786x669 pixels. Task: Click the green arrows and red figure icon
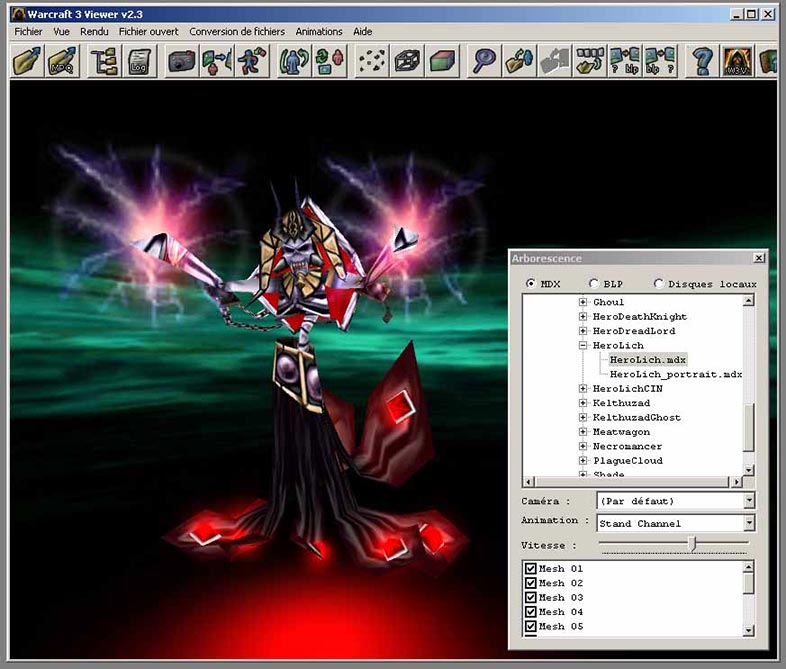tap(329, 61)
